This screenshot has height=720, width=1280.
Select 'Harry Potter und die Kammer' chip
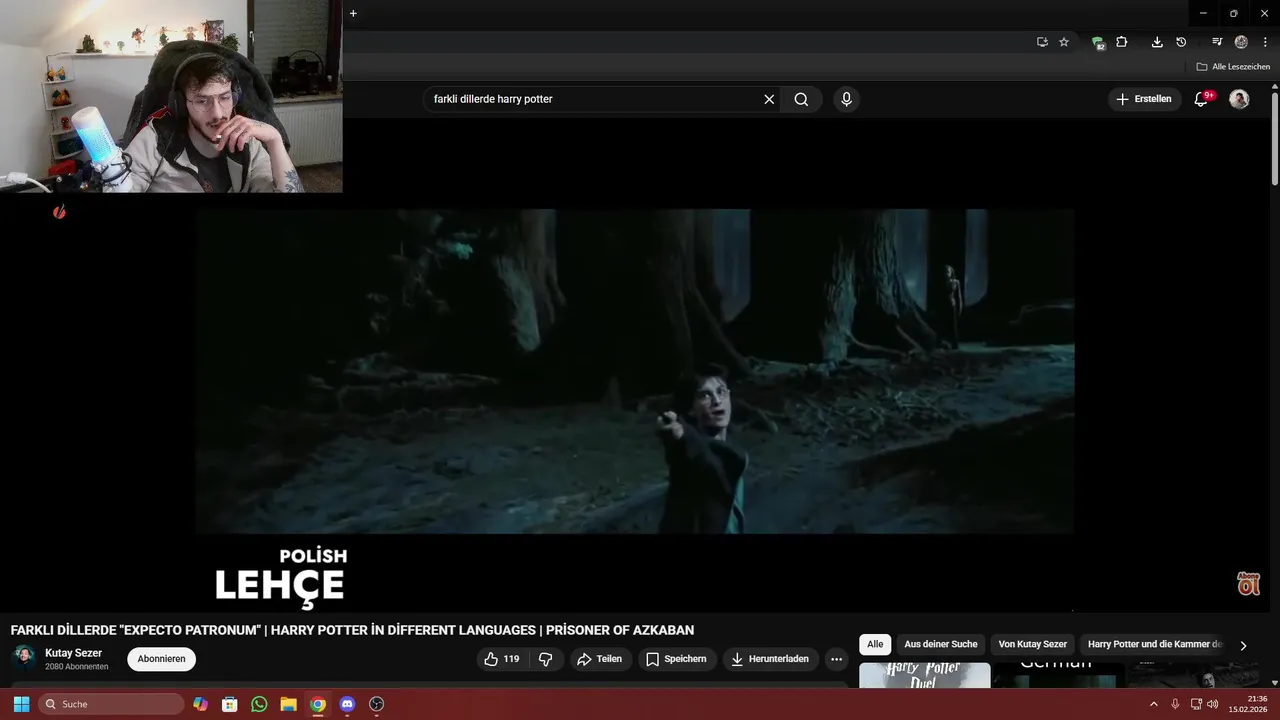pos(1155,644)
